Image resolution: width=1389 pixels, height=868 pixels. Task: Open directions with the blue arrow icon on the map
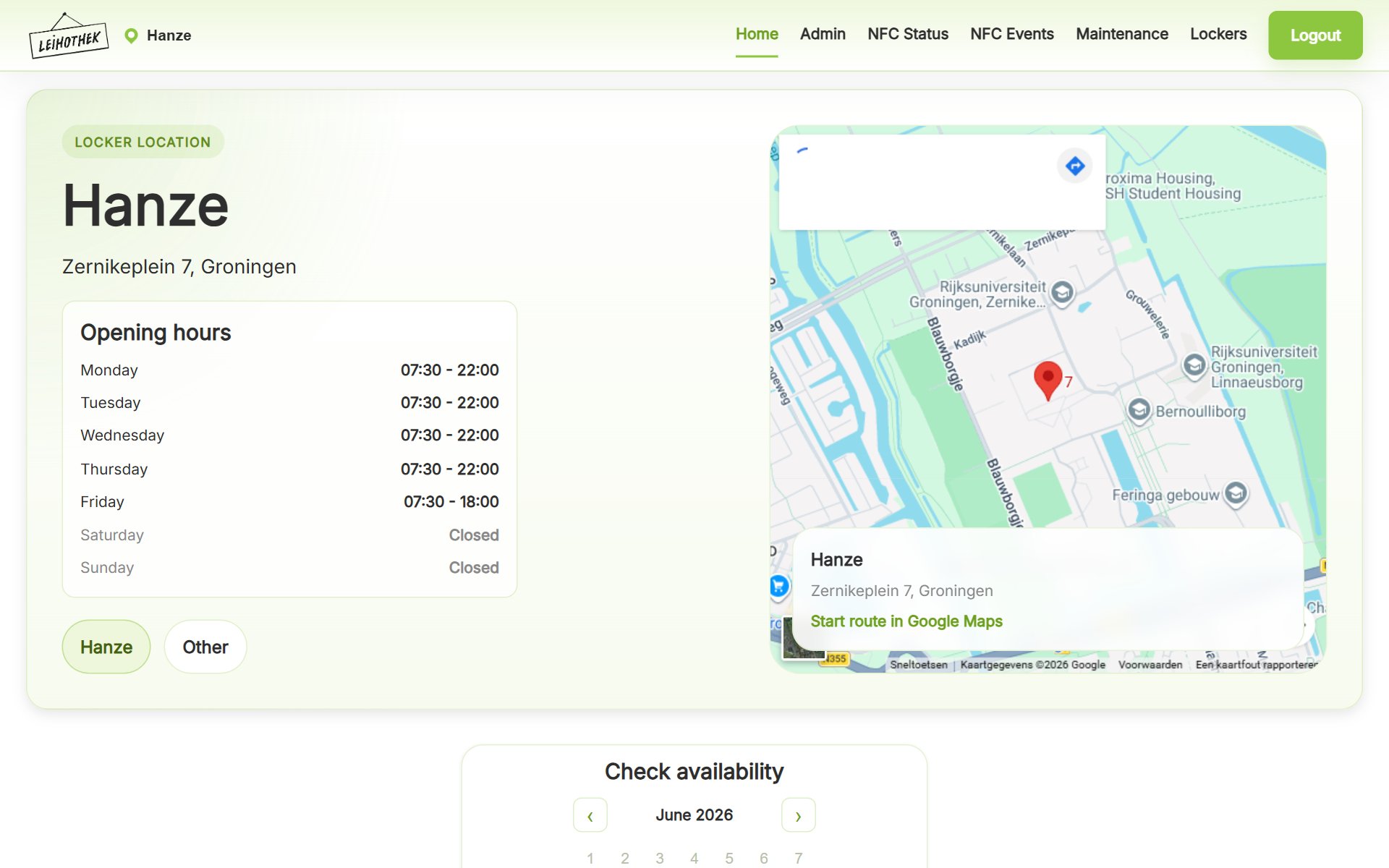point(1075,166)
